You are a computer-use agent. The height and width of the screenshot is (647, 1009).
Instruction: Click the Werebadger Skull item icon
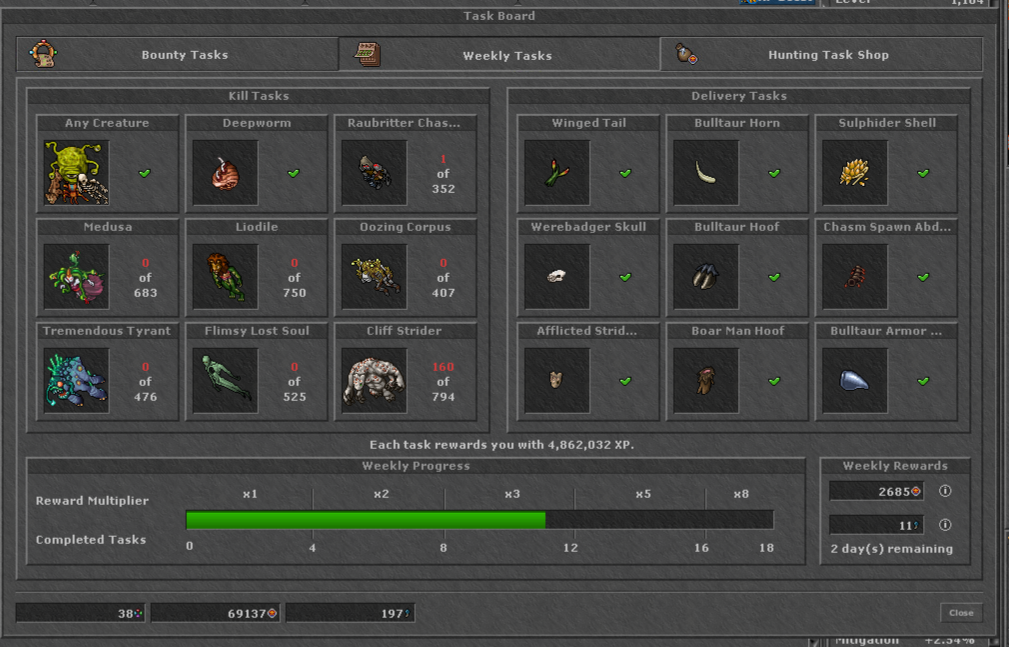tap(557, 277)
